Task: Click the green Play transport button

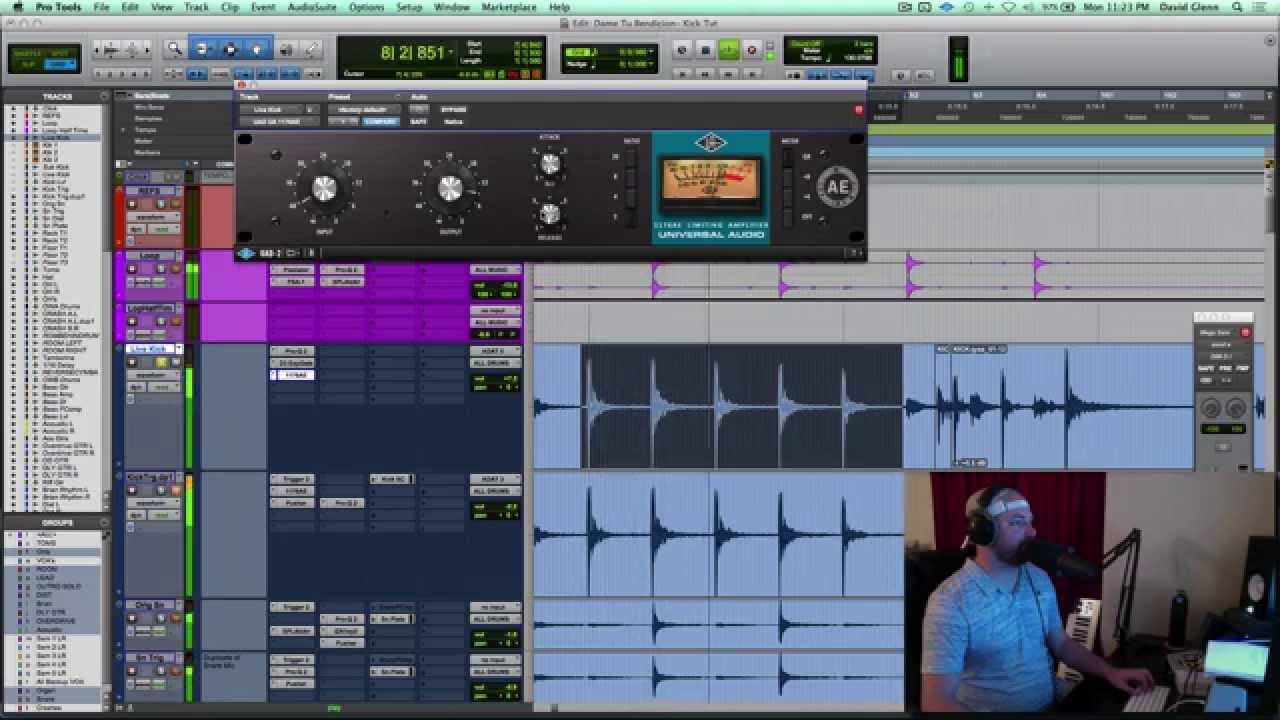Action: click(729, 49)
